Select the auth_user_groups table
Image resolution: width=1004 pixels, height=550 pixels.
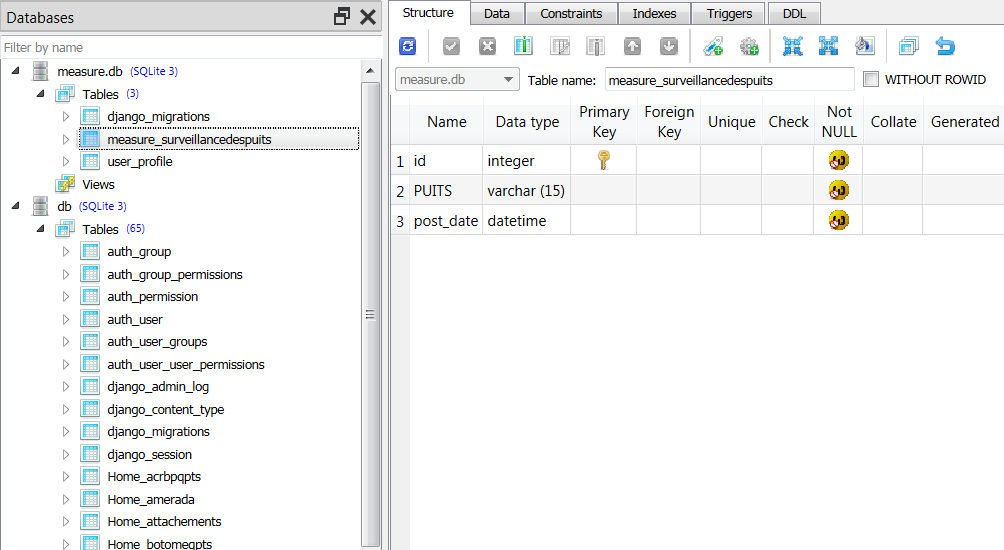pos(157,341)
